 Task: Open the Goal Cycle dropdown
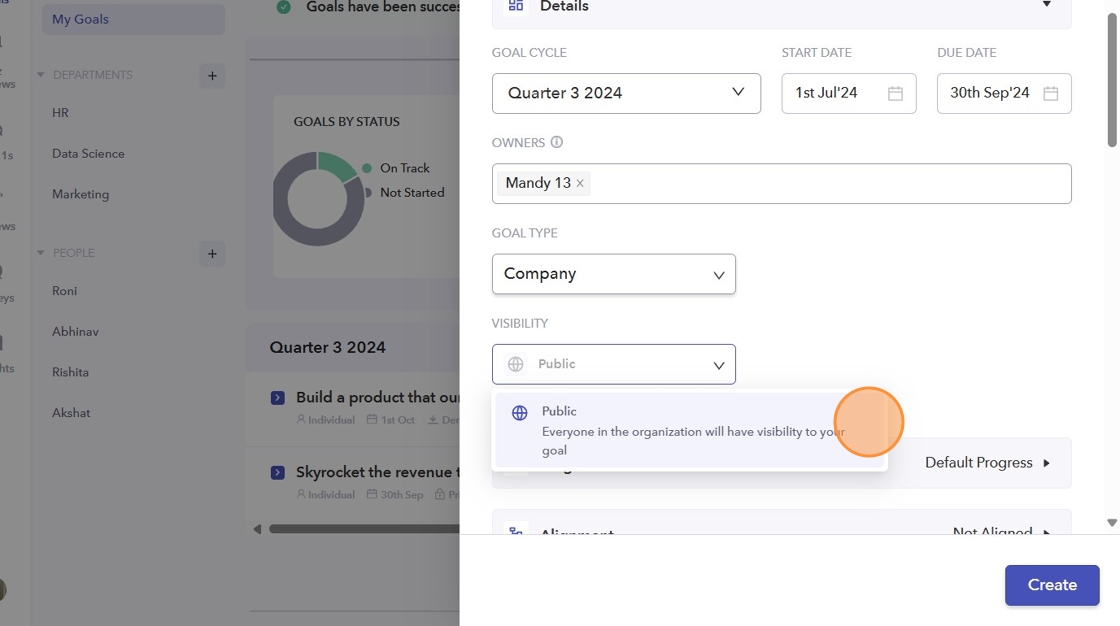coord(626,93)
